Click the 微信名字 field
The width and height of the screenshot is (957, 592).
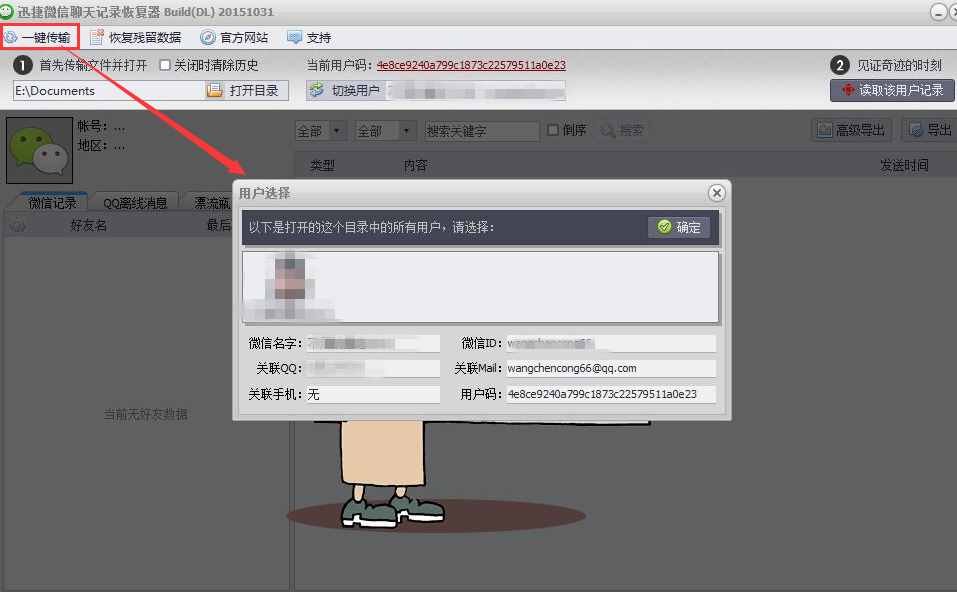(373, 344)
